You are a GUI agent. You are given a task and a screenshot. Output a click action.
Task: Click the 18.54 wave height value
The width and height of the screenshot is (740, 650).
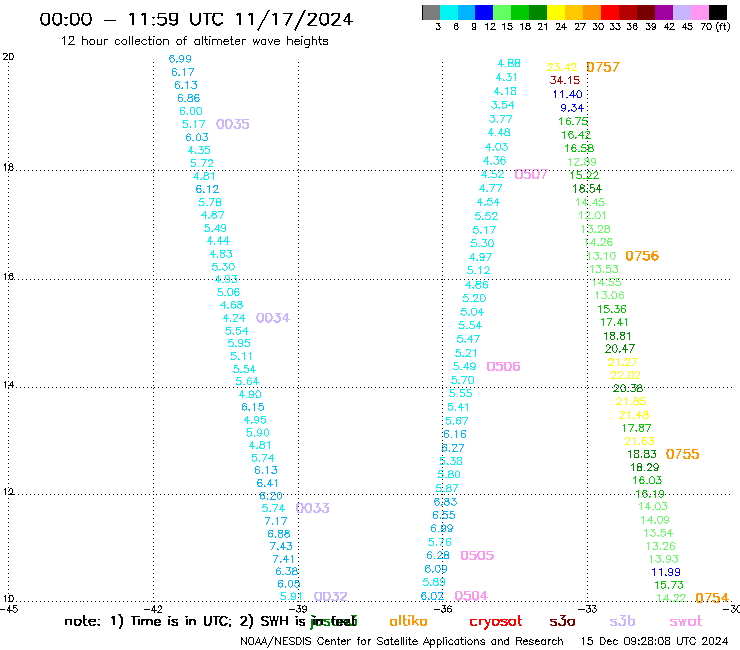tap(587, 189)
